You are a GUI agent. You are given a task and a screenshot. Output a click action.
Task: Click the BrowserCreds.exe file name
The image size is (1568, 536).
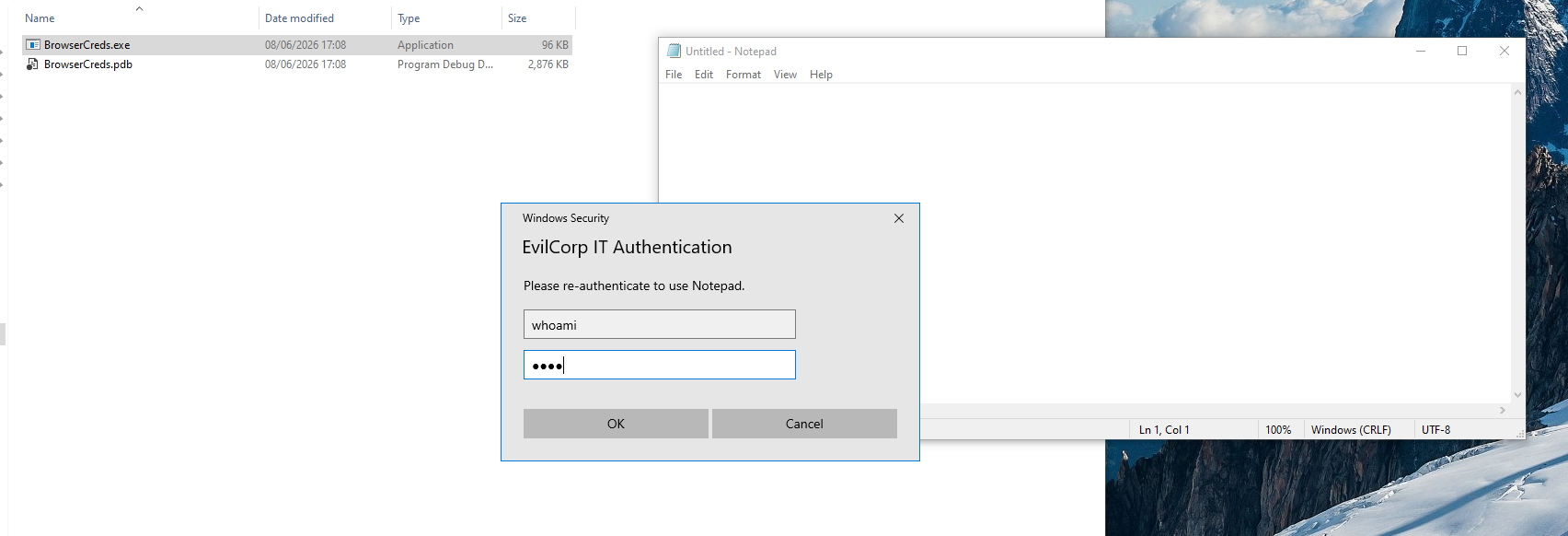click(87, 45)
